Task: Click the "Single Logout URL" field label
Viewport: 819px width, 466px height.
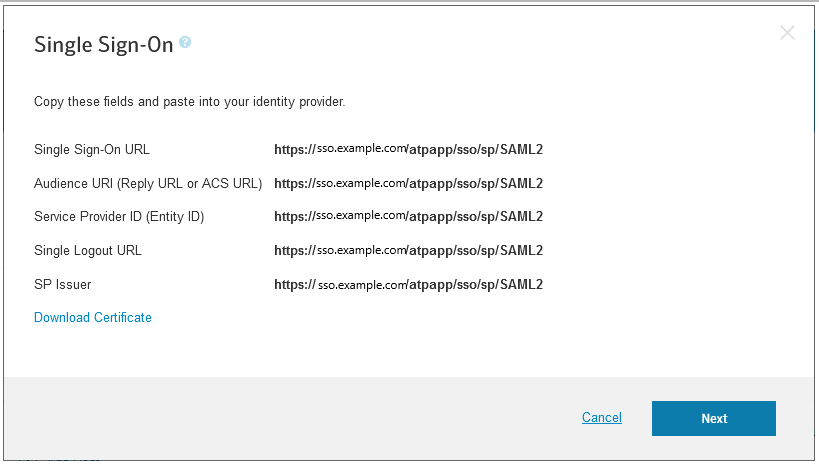Action: click(88, 251)
